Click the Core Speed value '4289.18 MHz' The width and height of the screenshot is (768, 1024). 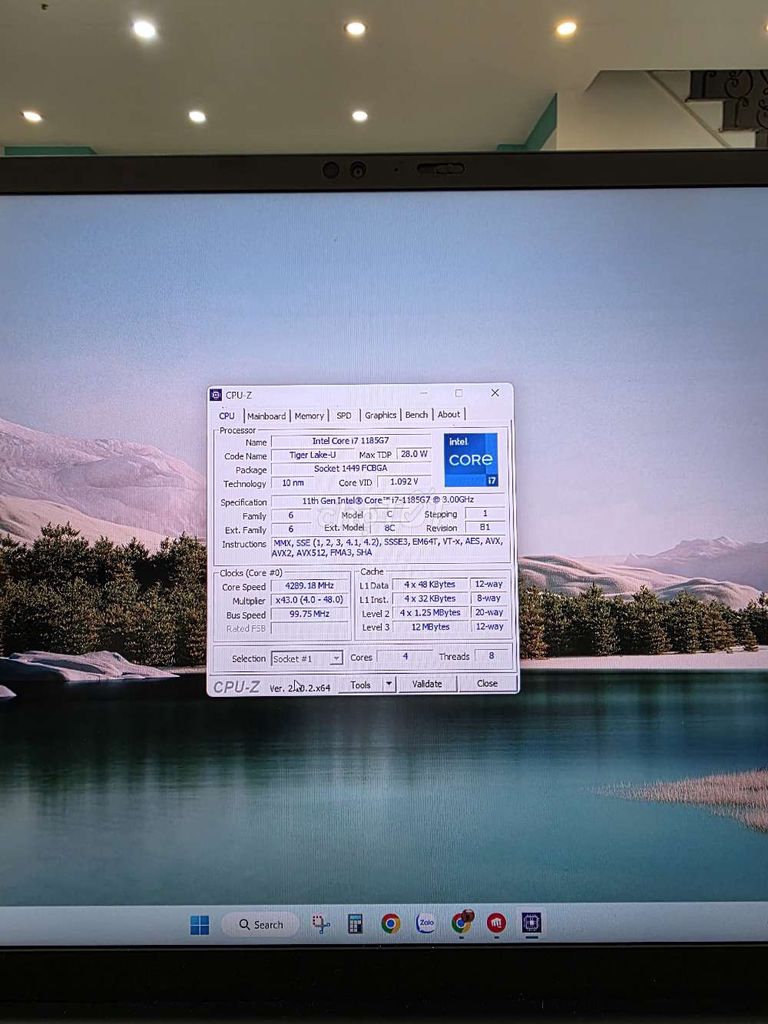click(x=310, y=585)
